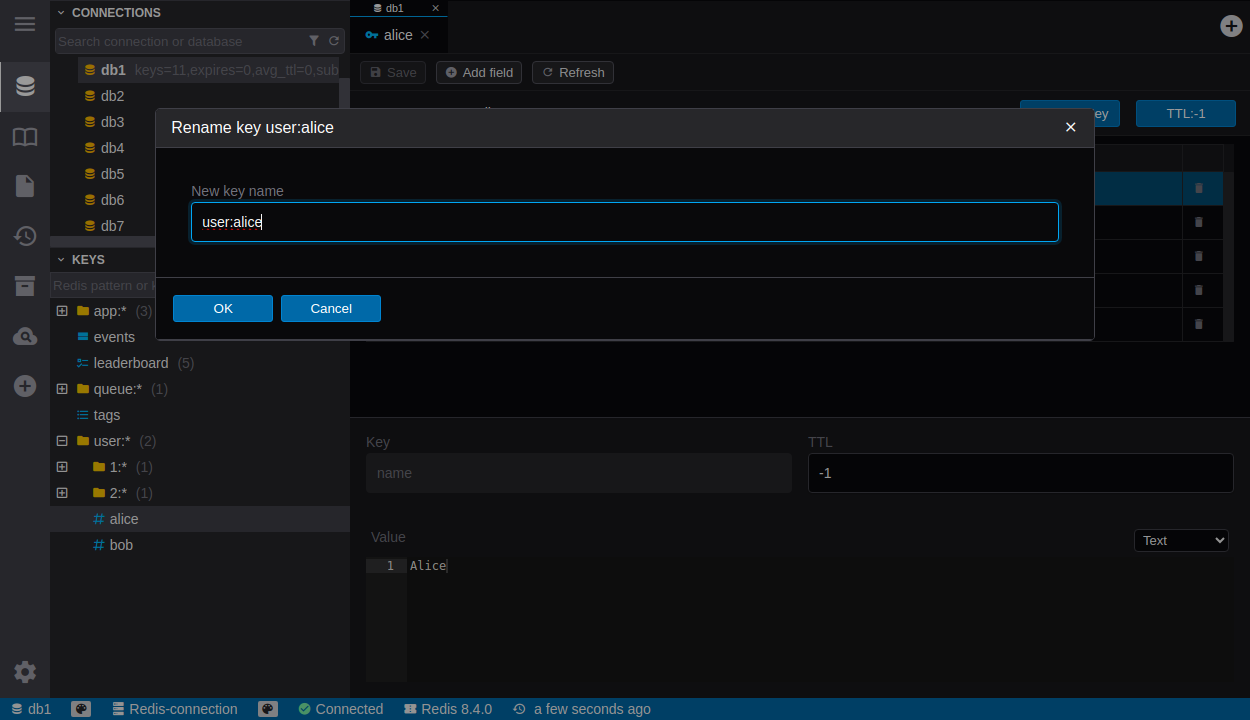Image resolution: width=1250 pixels, height=720 pixels.
Task: Click the round plus icon at top right
Action: click(x=1232, y=26)
